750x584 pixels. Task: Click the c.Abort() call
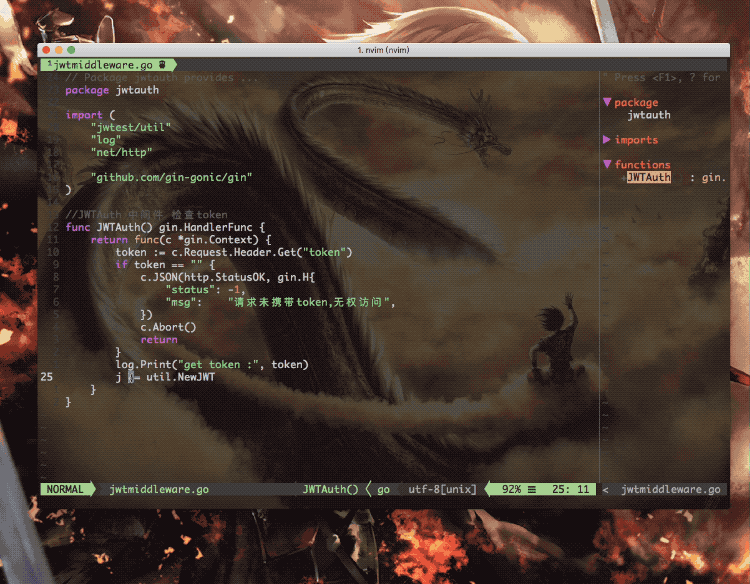pyautogui.click(x=168, y=327)
